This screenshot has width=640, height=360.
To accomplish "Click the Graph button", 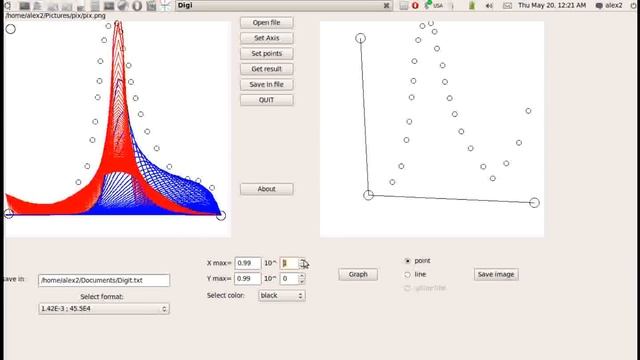I will click(x=358, y=274).
